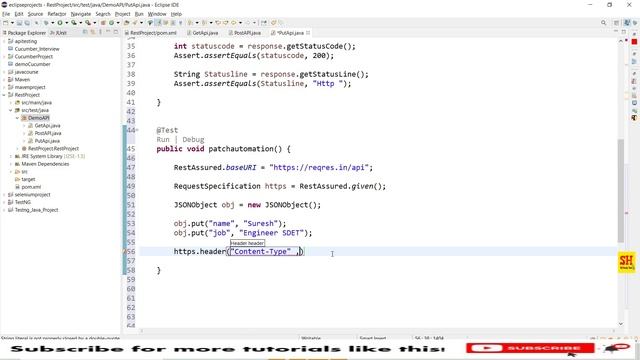Image resolution: width=640 pixels, height=360 pixels.
Task: Open the Source menu
Action: click(x=35, y=14)
